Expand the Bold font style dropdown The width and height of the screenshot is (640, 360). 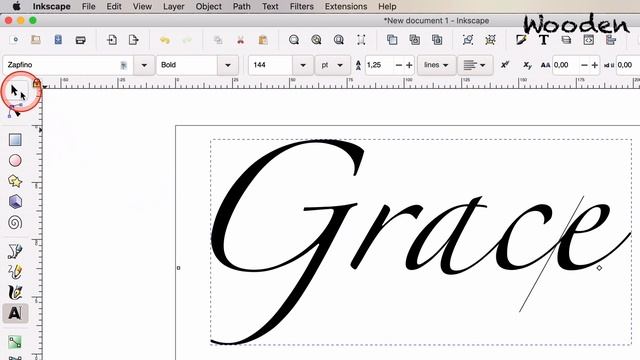pos(228,65)
